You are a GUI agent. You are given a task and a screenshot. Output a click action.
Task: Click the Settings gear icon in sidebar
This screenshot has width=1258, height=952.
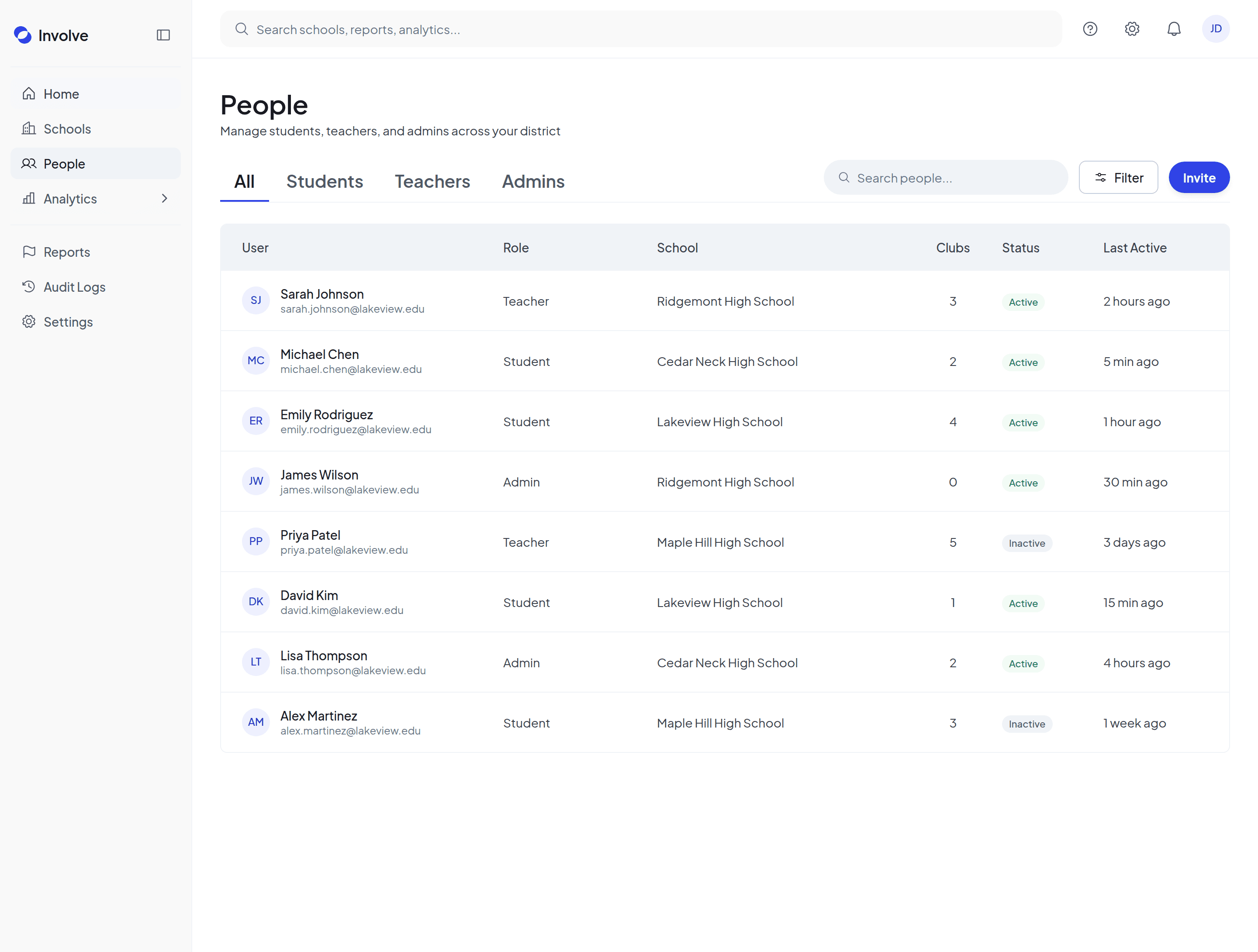click(29, 321)
